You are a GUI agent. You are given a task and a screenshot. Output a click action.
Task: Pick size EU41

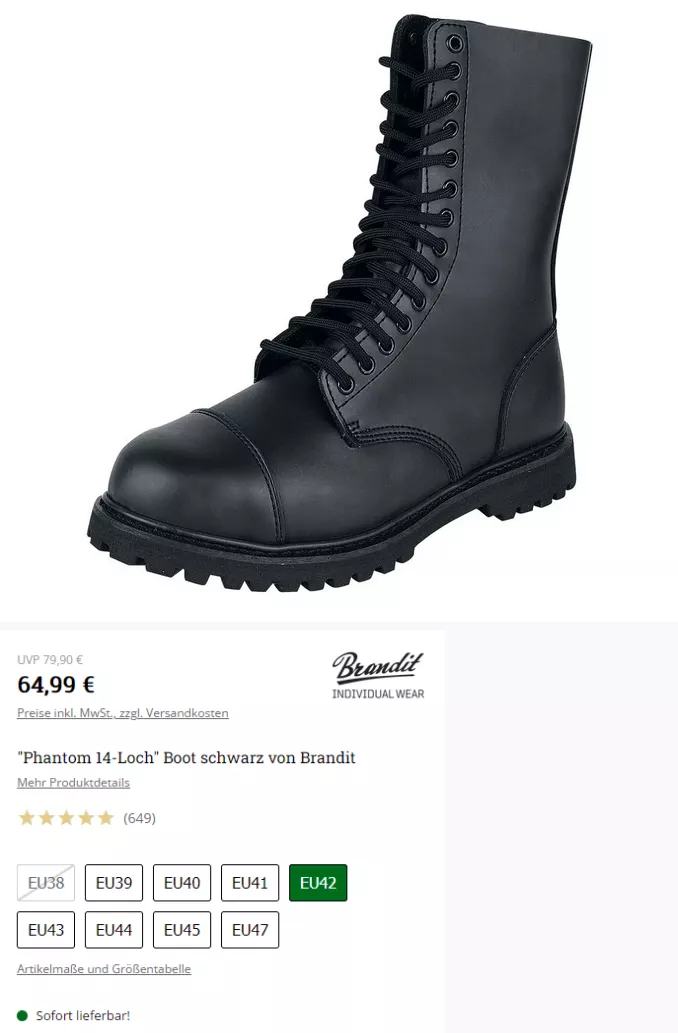(x=250, y=883)
